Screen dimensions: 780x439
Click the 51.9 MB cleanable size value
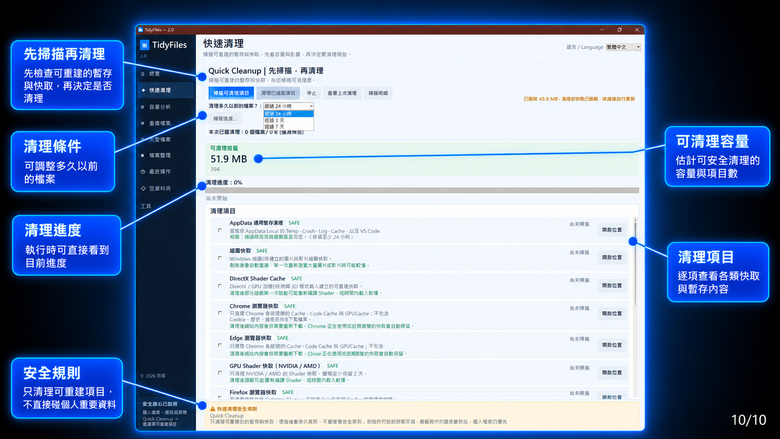click(229, 159)
